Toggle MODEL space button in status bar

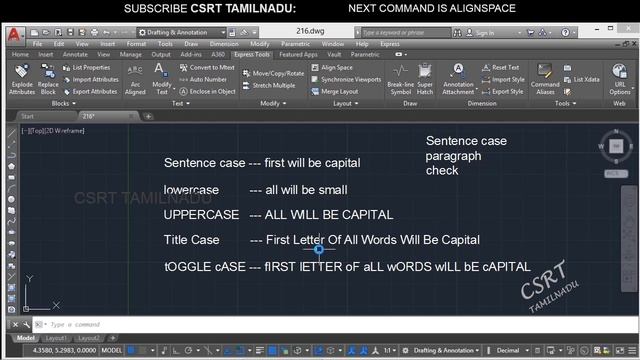tap(111, 350)
